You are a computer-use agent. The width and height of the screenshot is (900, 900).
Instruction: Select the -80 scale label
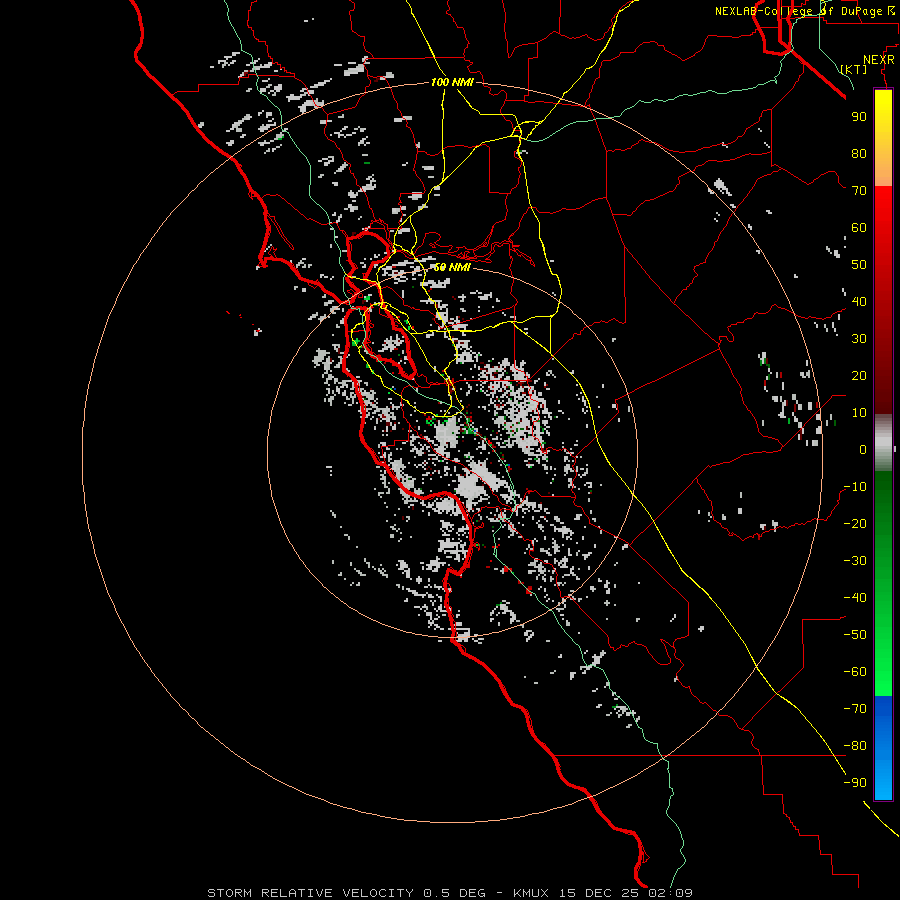(x=855, y=746)
